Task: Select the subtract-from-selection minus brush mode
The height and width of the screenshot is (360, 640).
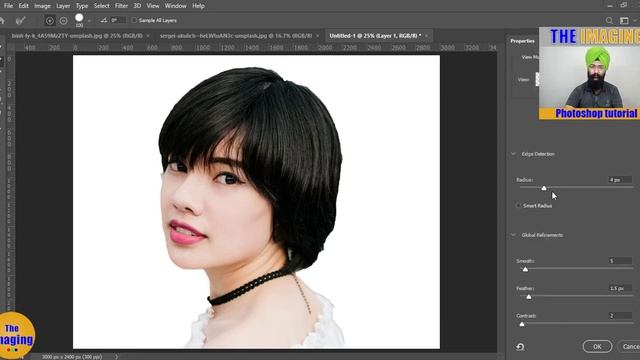Action: tap(63, 20)
